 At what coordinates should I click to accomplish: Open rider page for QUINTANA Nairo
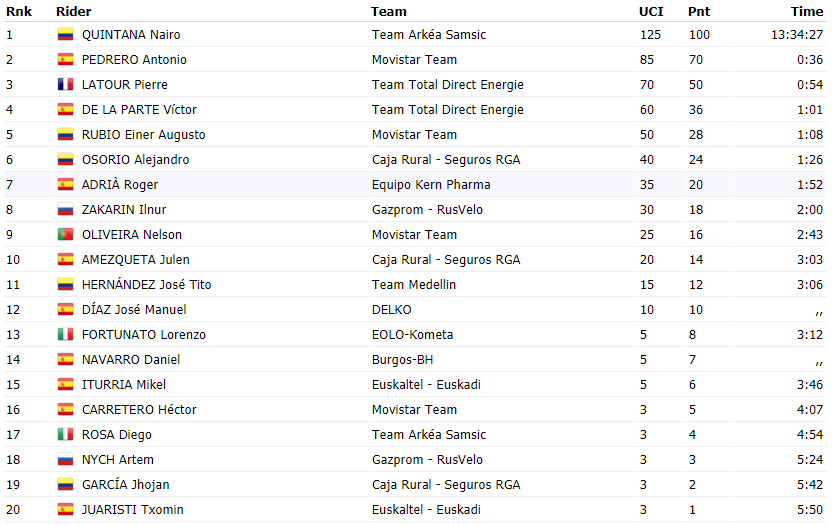click(x=131, y=35)
